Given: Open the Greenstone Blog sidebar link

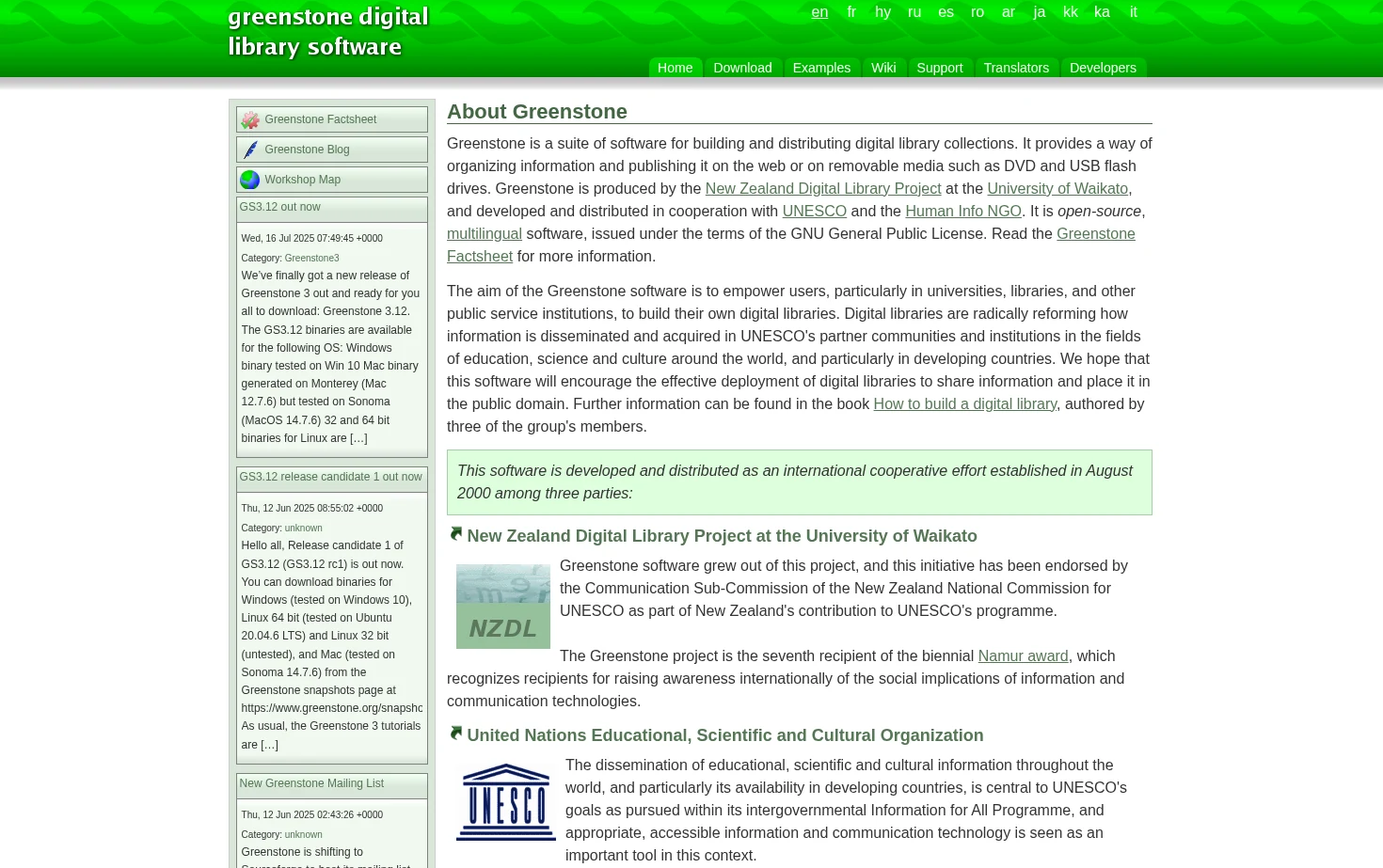Looking at the screenshot, I should tap(307, 150).
